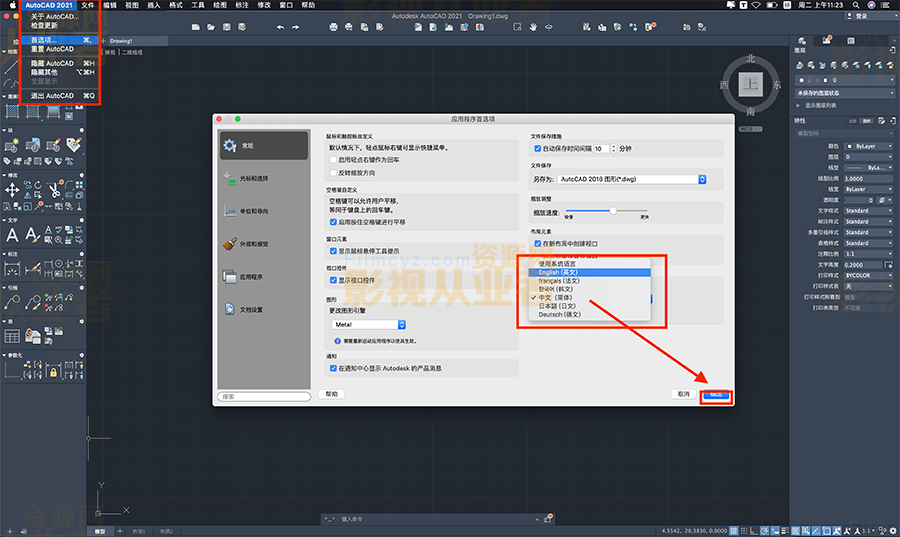Screen dimensions: 900x537
Task: Choose 日本語 (日文) from language list
Action: tap(589, 306)
